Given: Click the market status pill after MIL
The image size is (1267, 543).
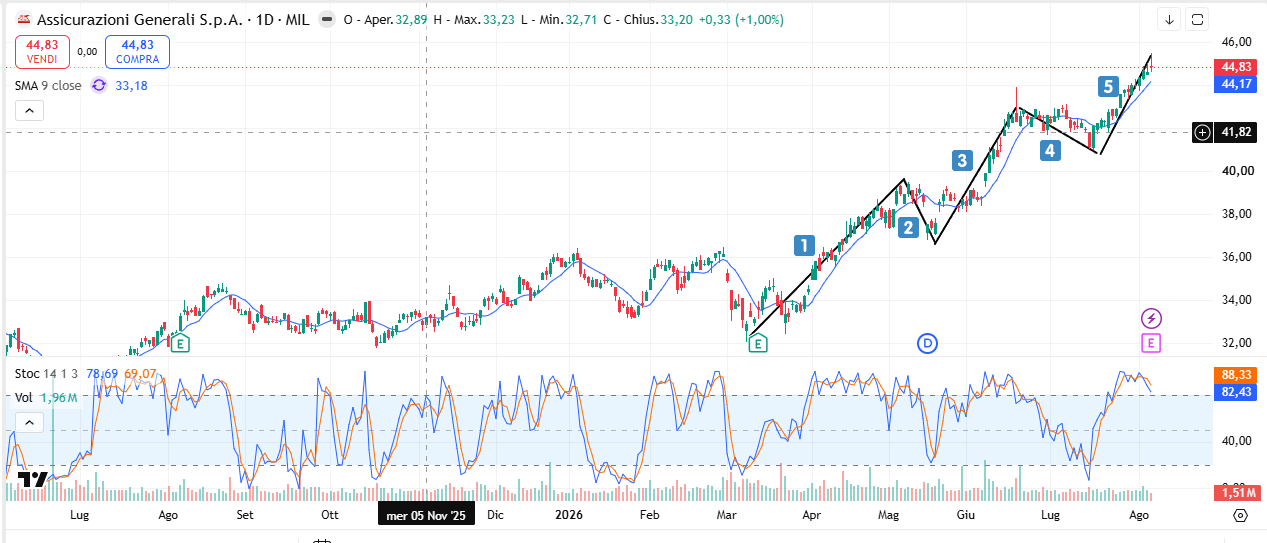Looking at the screenshot, I should (326, 20).
